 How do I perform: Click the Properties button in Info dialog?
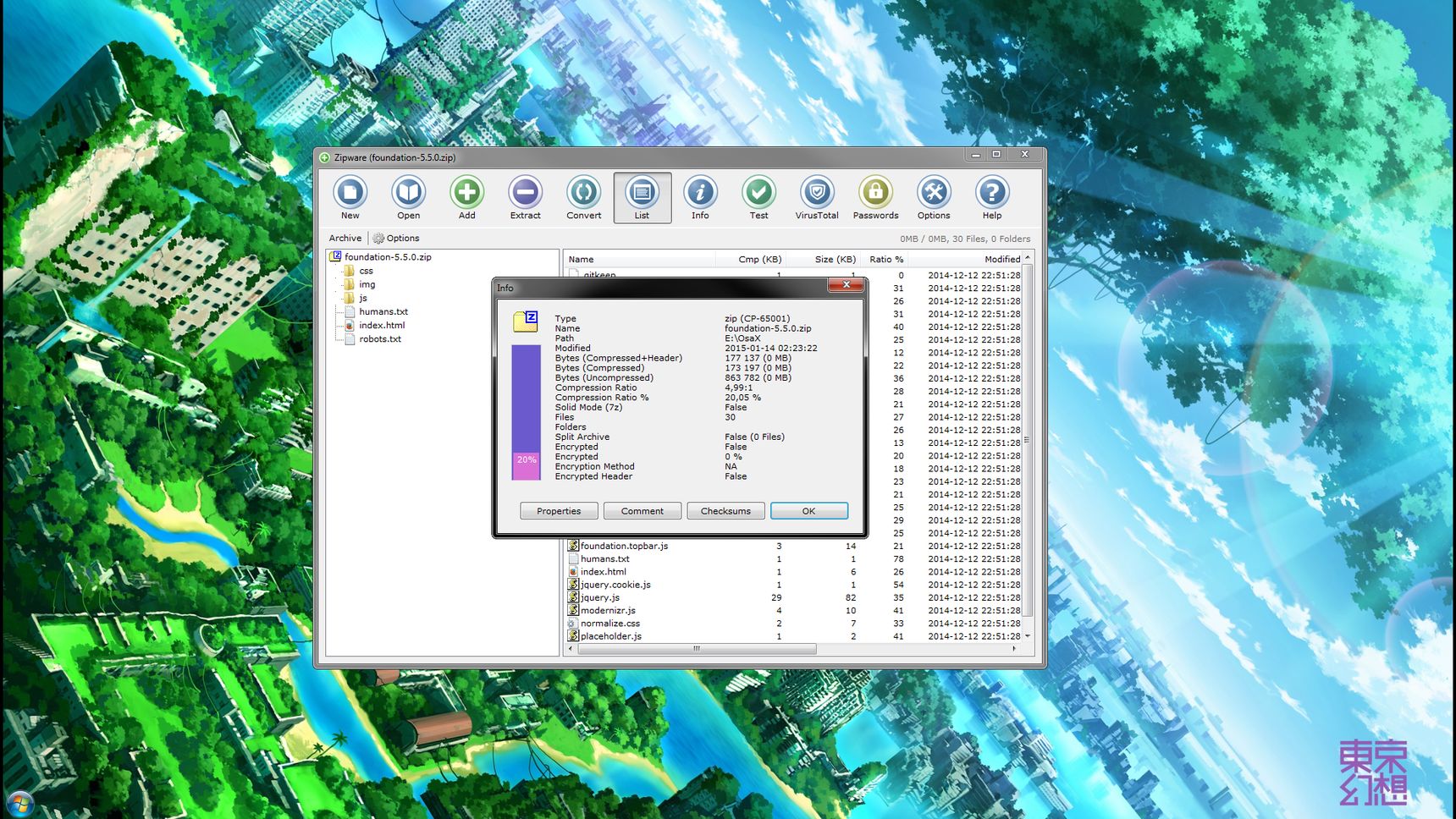click(x=559, y=511)
